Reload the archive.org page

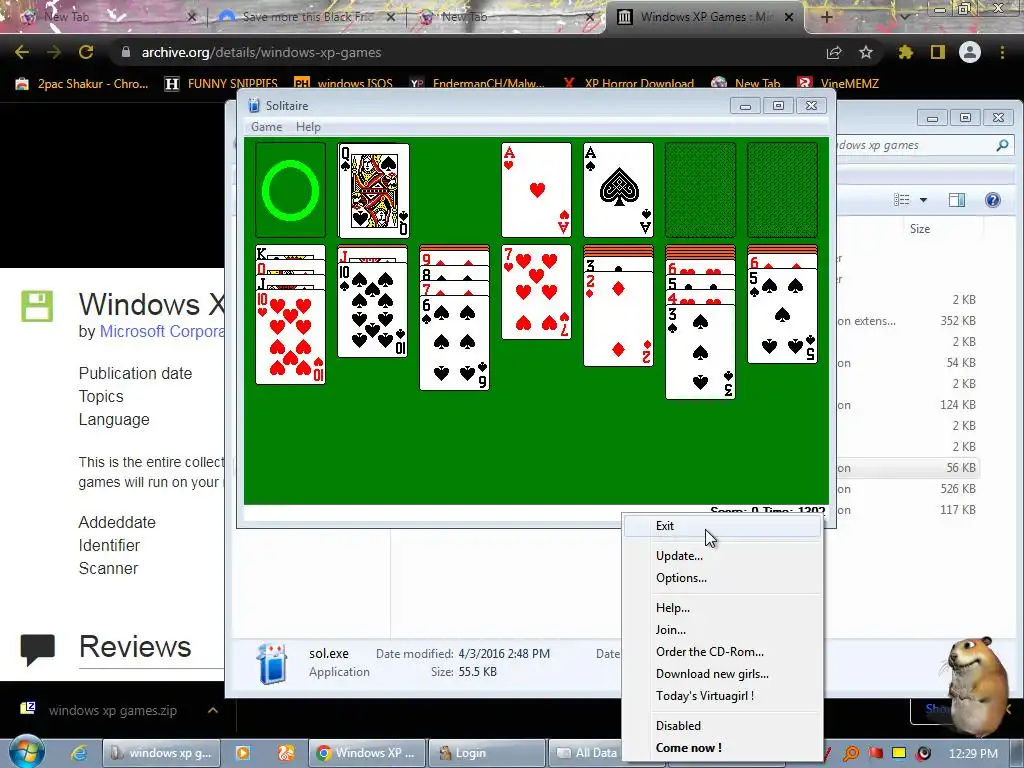pyautogui.click(x=86, y=52)
